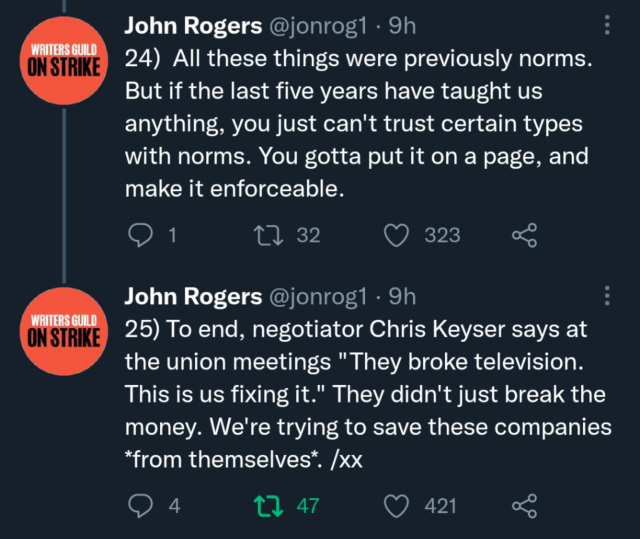The image size is (640, 539).
Task: Click Writers Guild On Strike avatar, tweet 24
Action: [62, 60]
